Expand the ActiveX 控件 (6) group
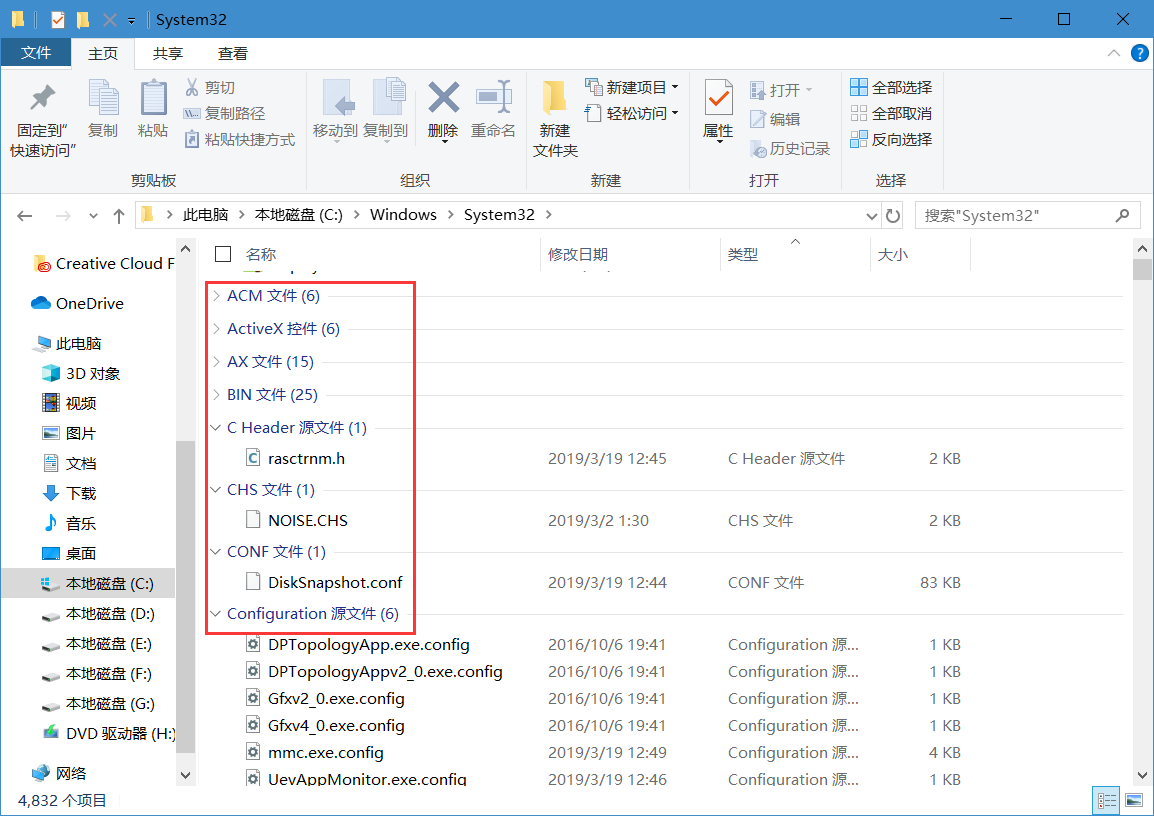1154x816 pixels. point(216,329)
